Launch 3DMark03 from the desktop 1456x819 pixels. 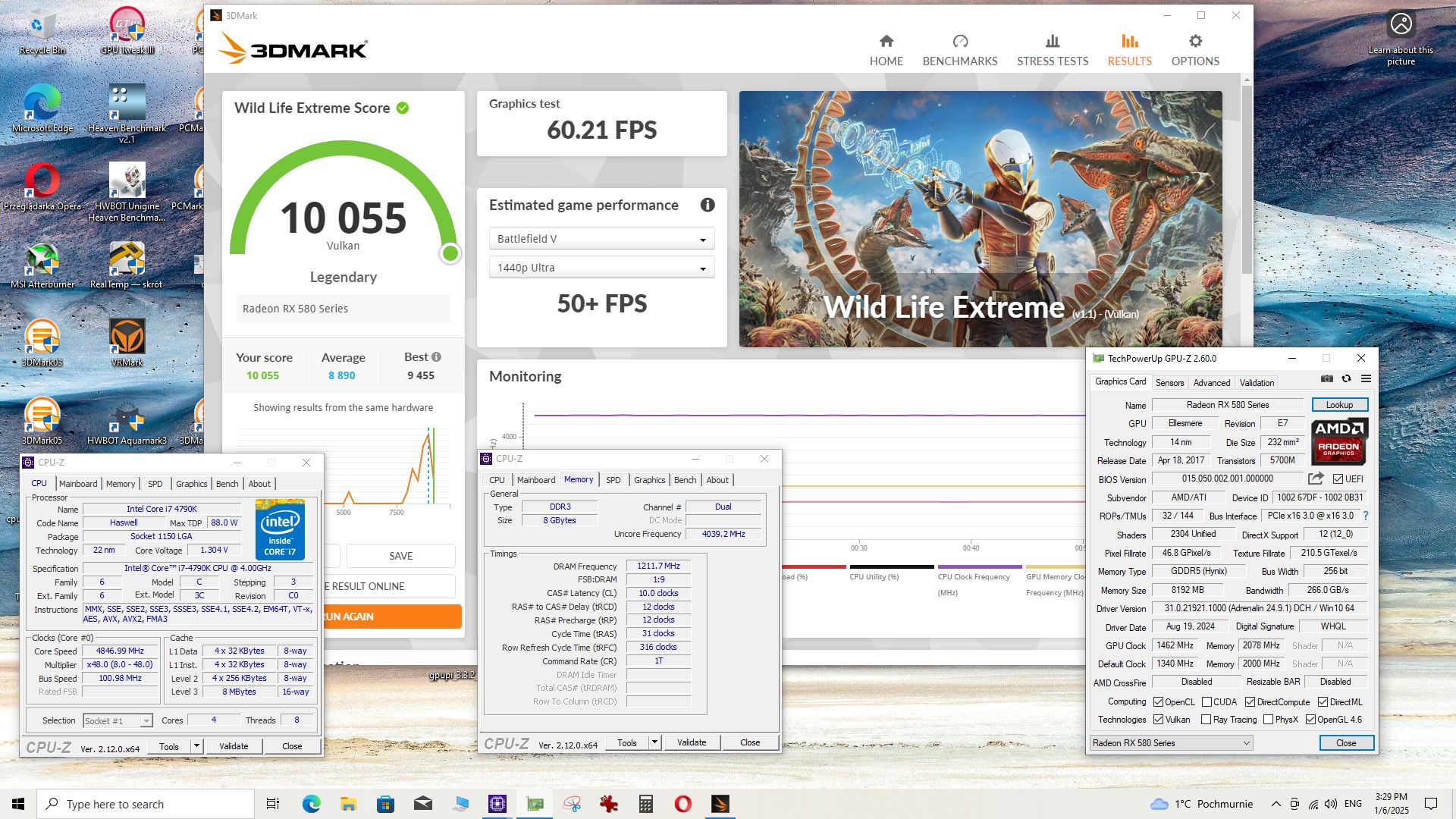(x=42, y=344)
